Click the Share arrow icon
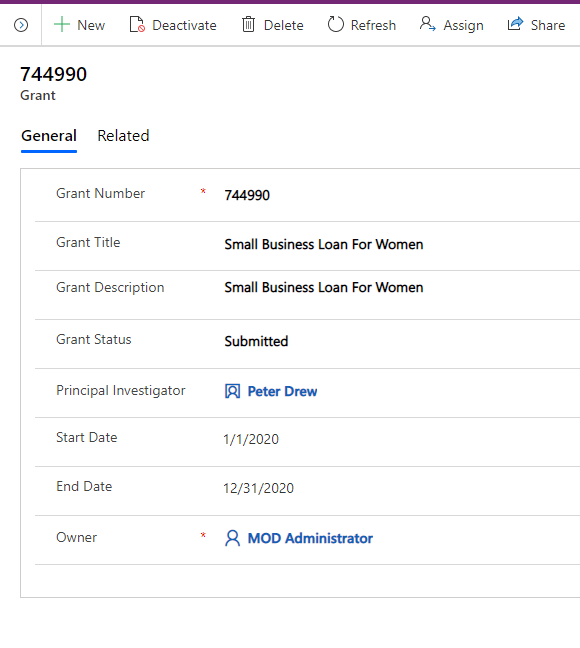This screenshot has height=648, width=580. click(515, 24)
